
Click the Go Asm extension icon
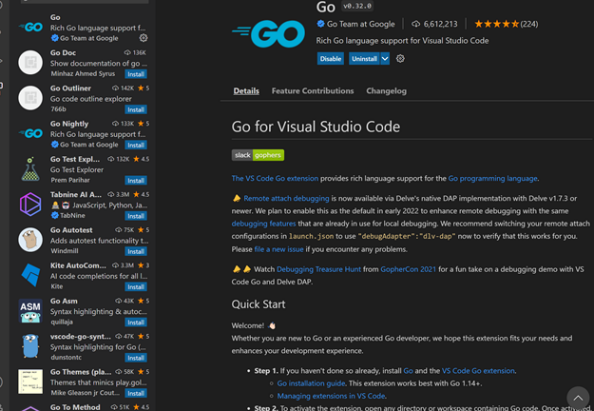click(x=30, y=311)
